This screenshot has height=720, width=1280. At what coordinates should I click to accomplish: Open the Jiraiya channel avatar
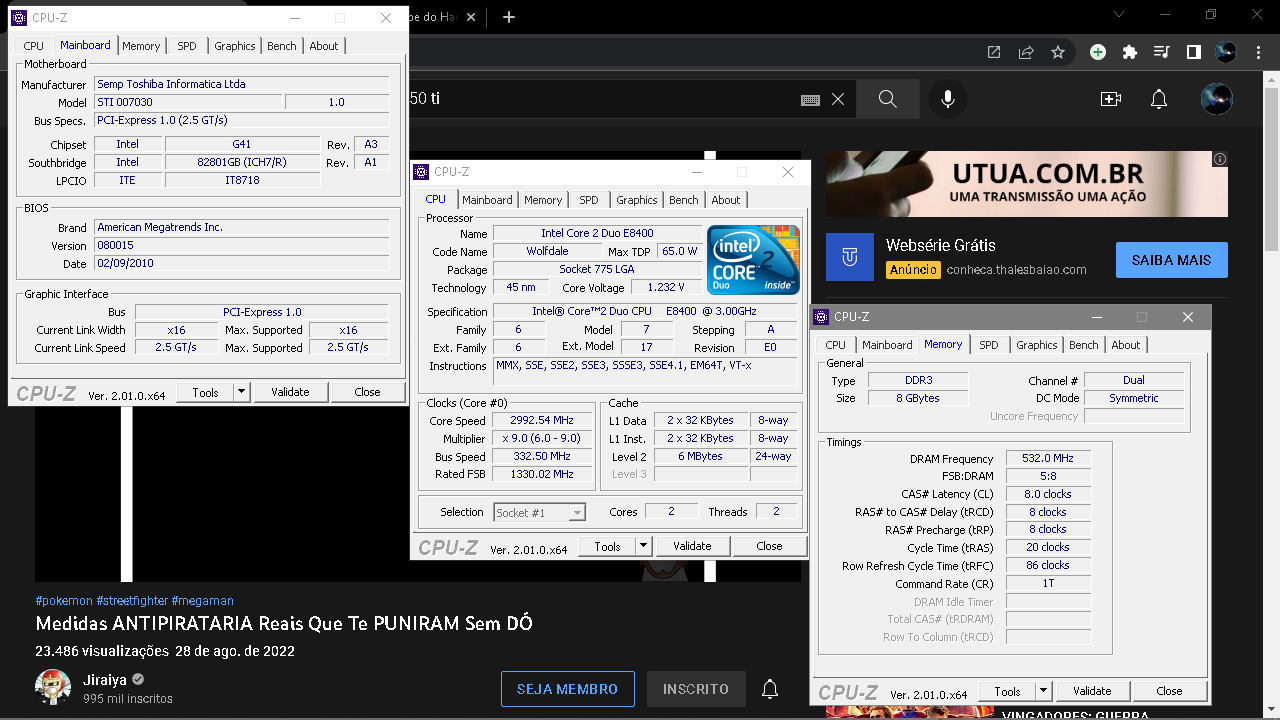tap(53, 687)
